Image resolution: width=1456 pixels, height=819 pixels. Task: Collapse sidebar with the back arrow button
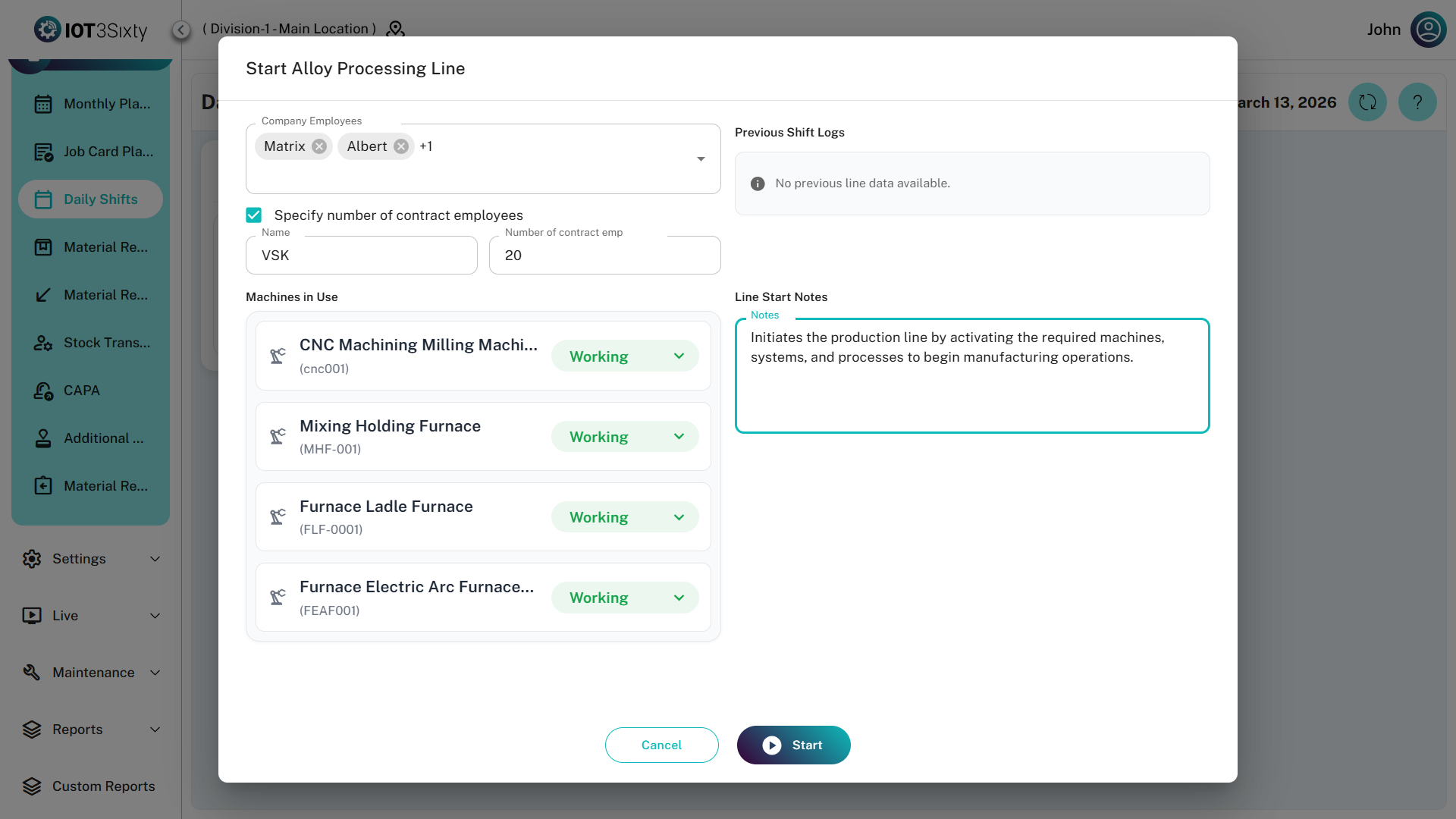coord(180,30)
